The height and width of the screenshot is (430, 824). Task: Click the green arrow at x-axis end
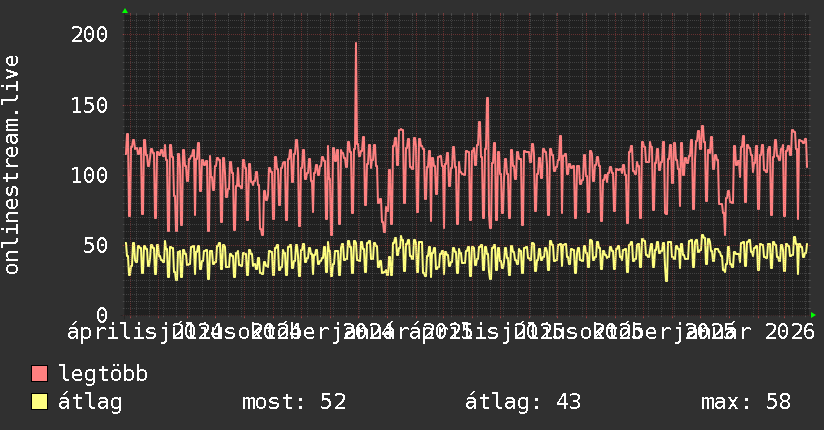pos(813,315)
